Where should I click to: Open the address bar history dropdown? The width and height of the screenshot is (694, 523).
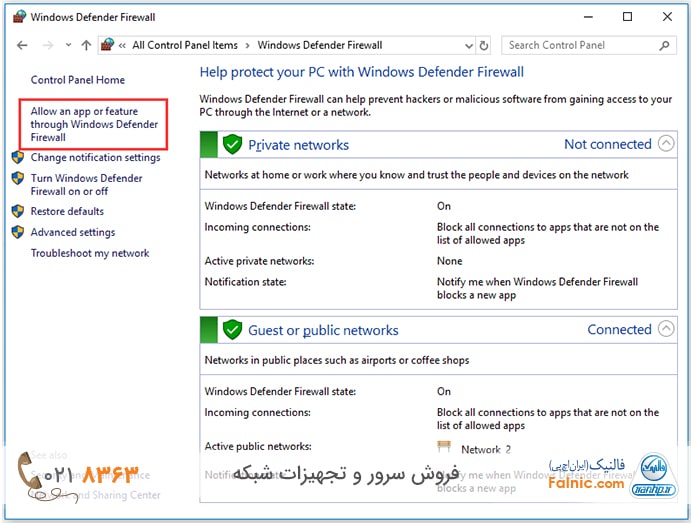tap(468, 45)
